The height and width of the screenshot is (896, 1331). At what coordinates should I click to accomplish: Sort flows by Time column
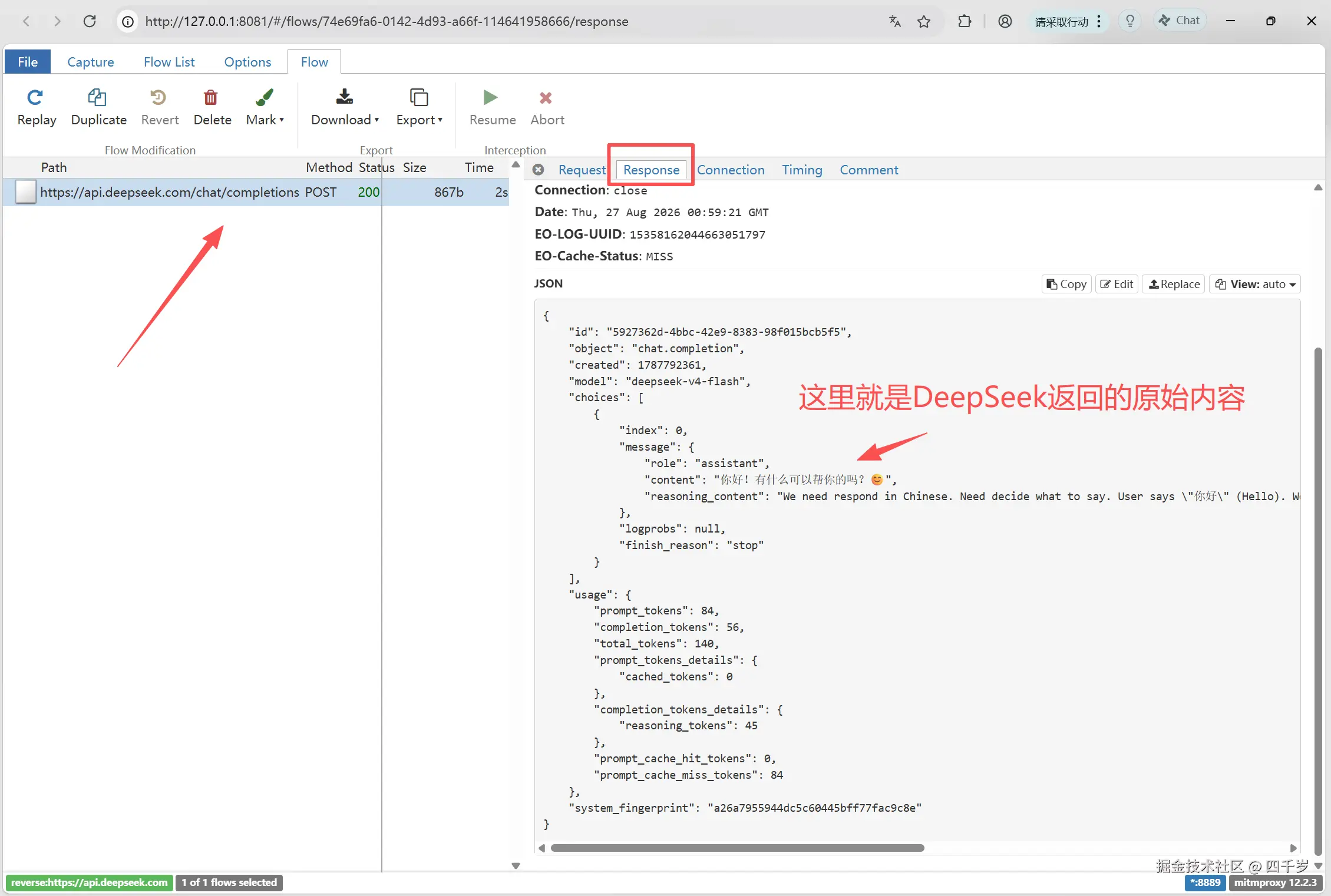(479, 167)
